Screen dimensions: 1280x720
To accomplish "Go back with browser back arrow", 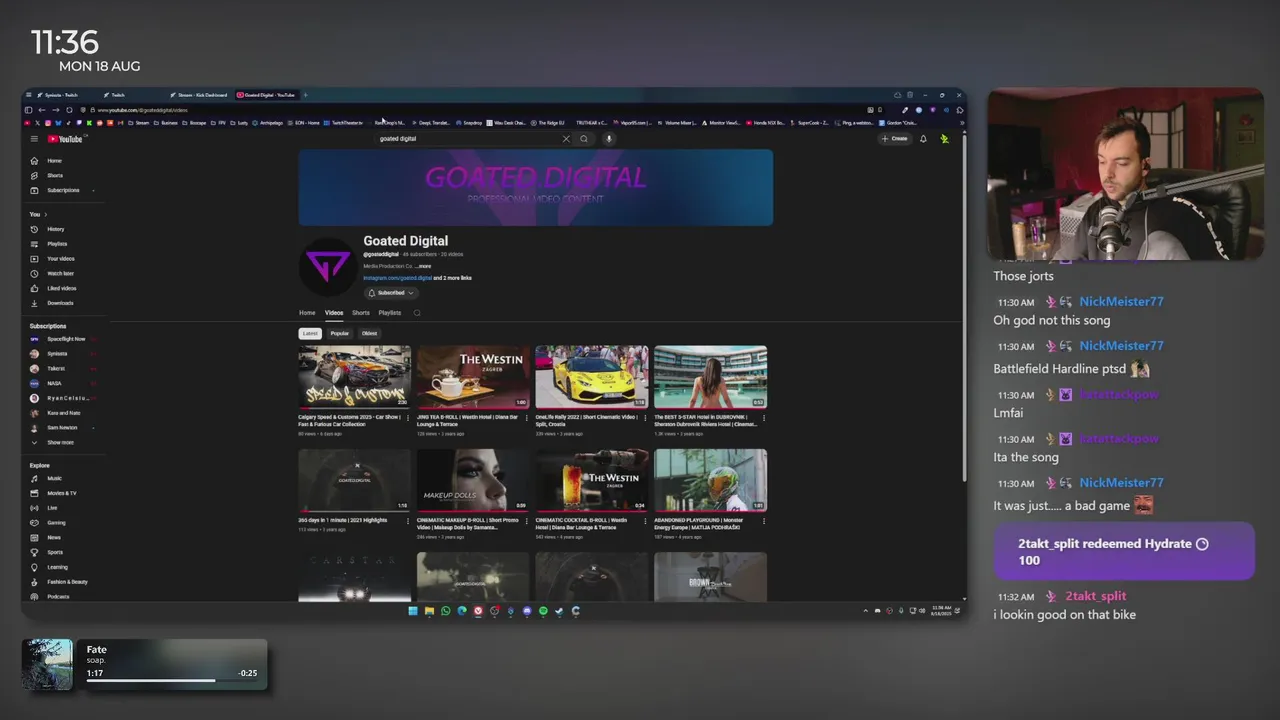I will click(x=41, y=110).
